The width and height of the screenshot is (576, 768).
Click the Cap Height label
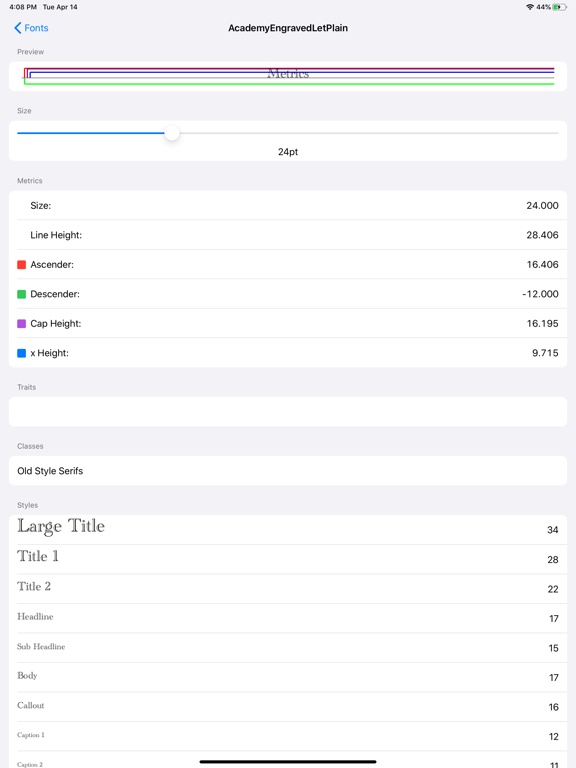pyautogui.click(x=55, y=323)
